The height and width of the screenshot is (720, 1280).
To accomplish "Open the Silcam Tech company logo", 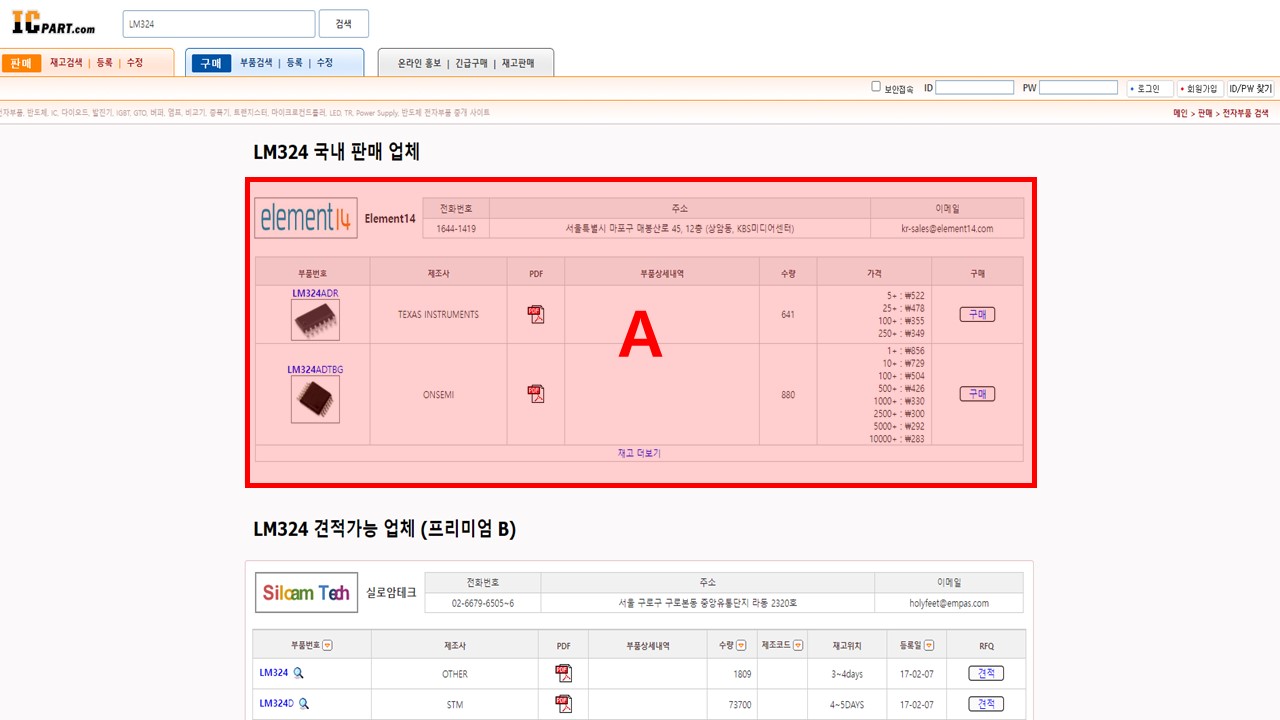I will (x=306, y=593).
